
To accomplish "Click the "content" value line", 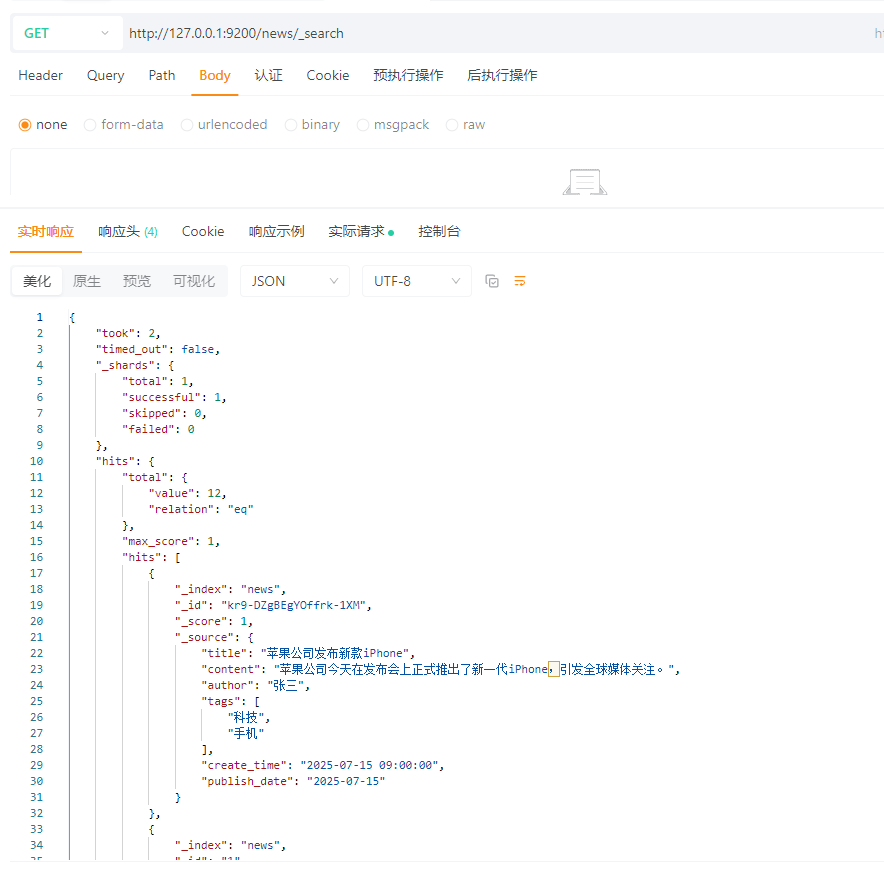I will click(441, 669).
